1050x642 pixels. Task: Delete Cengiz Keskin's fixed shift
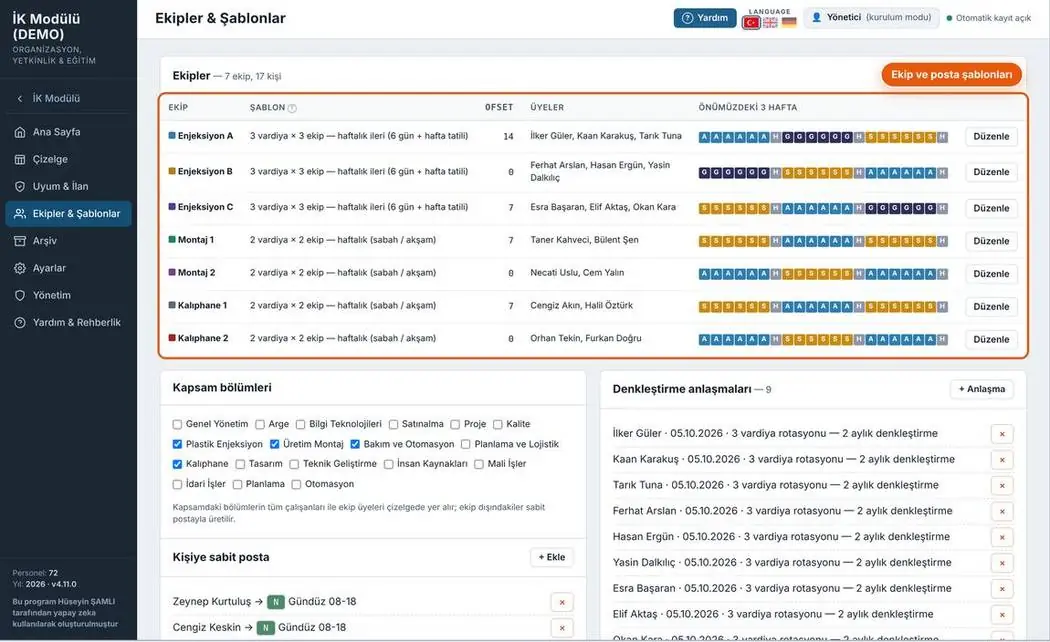[x=562, y=628]
